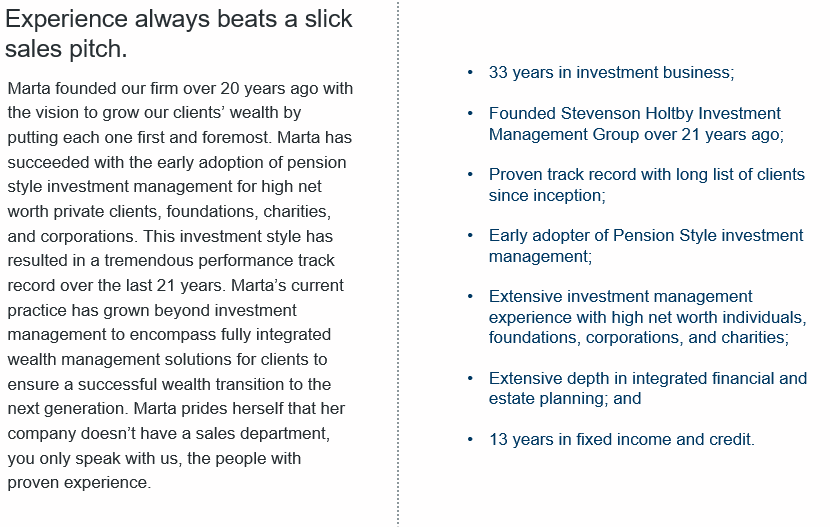
Task: Click the bullet dot before "13 years in fixed income"
Action: (x=470, y=439)
